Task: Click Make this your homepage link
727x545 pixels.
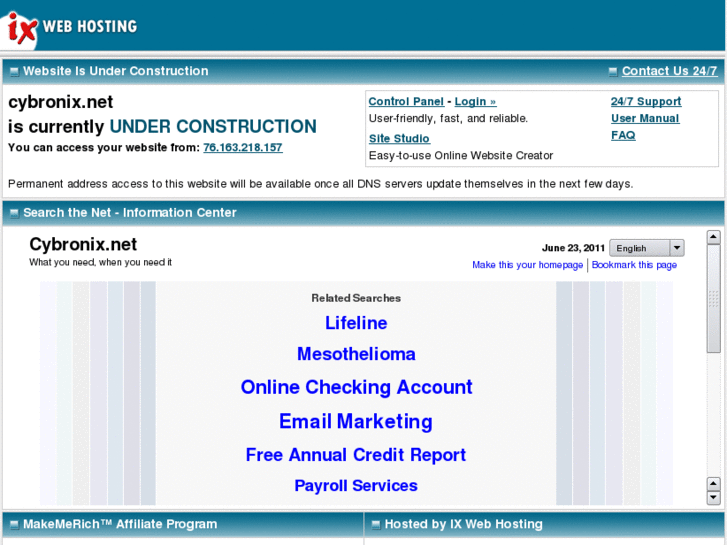Action: tap(528, 265)
